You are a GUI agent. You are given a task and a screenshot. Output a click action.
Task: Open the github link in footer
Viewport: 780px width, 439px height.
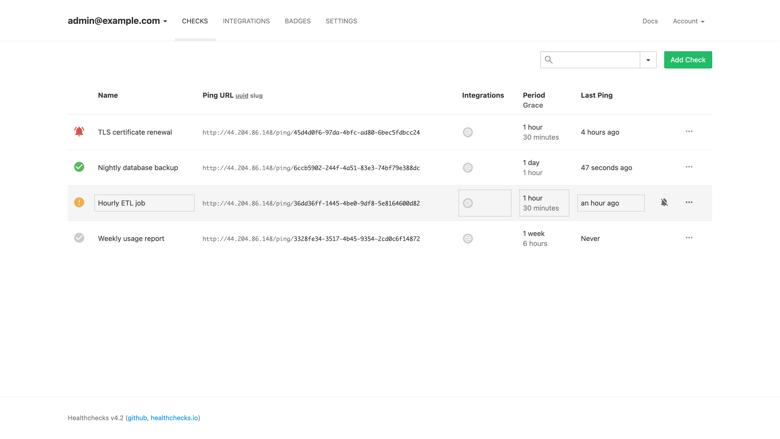[x=137, y=418]
